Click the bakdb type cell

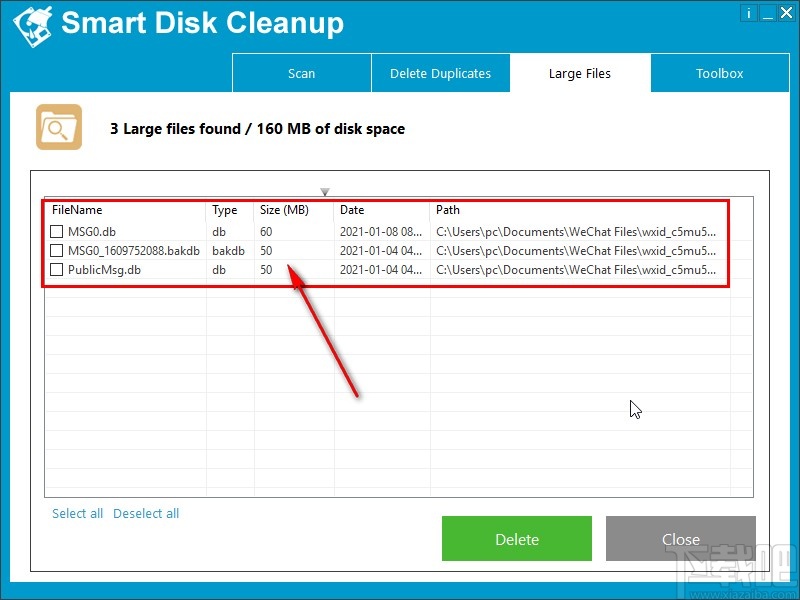click(x=229, y=251)
